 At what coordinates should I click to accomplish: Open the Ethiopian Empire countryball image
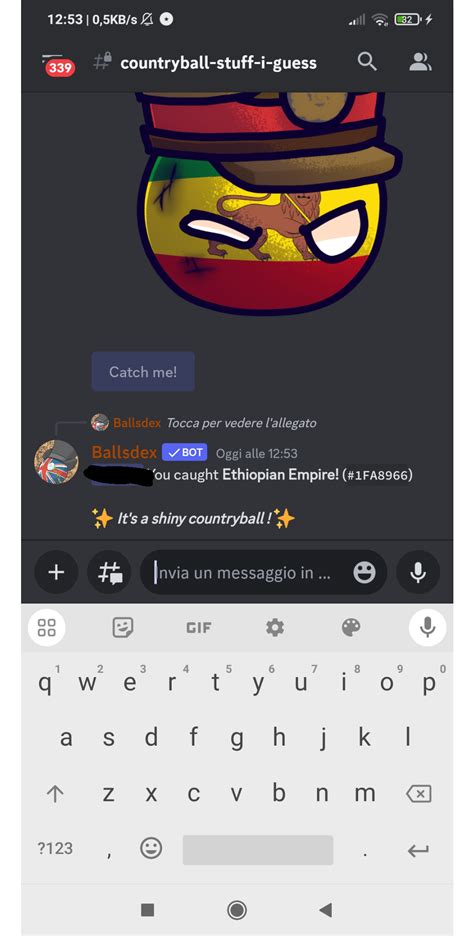click(x=263, y=203)
